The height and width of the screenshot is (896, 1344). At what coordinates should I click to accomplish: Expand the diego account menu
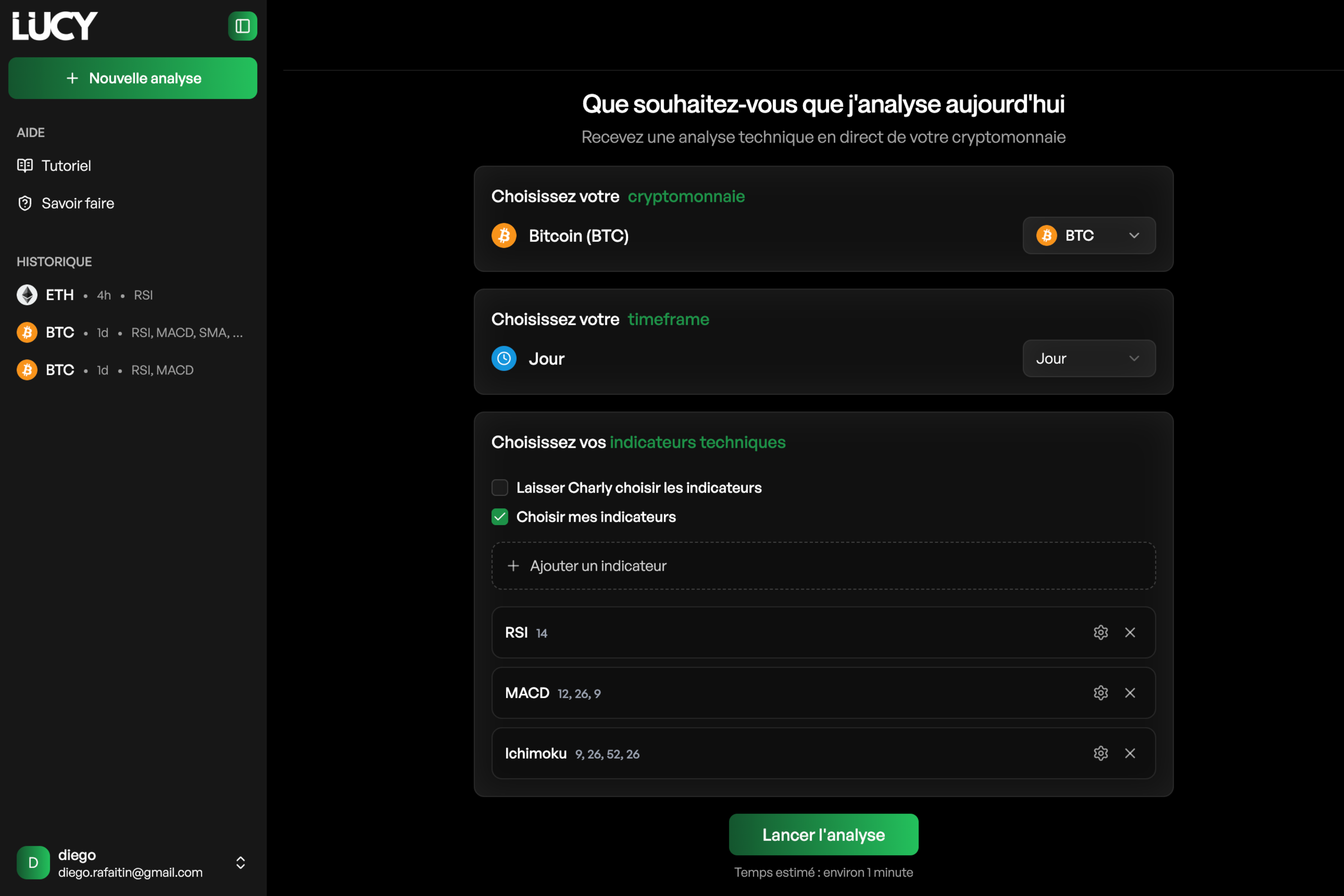tap(240, 863)
